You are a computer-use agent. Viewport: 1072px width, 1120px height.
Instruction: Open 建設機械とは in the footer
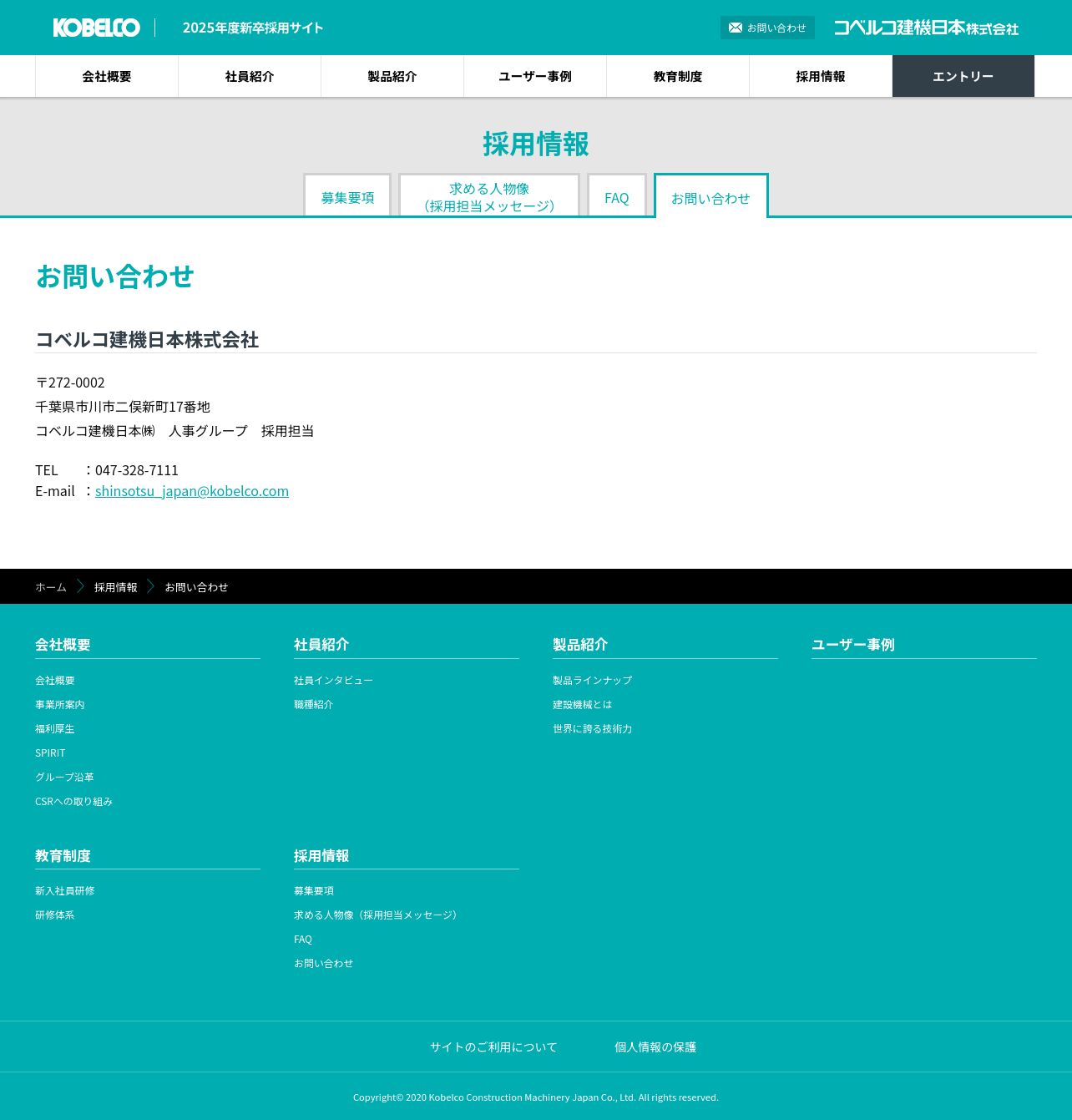tap(583, 705)
